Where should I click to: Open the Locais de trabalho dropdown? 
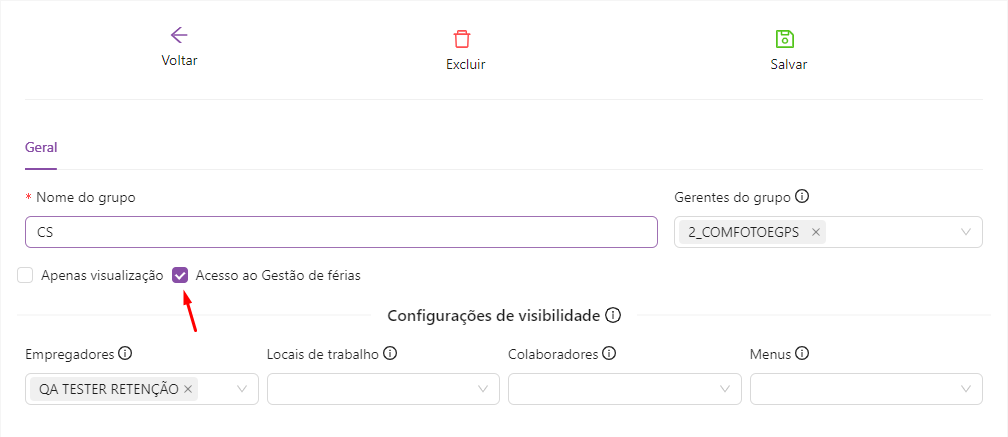(x=483, y=389)
